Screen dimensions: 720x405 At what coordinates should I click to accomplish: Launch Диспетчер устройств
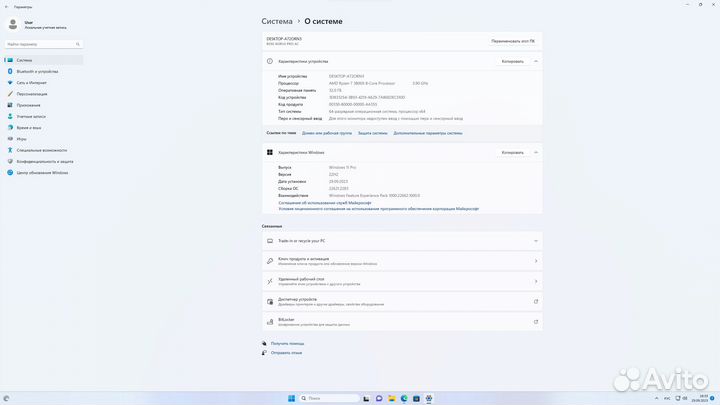coord(402,302)
